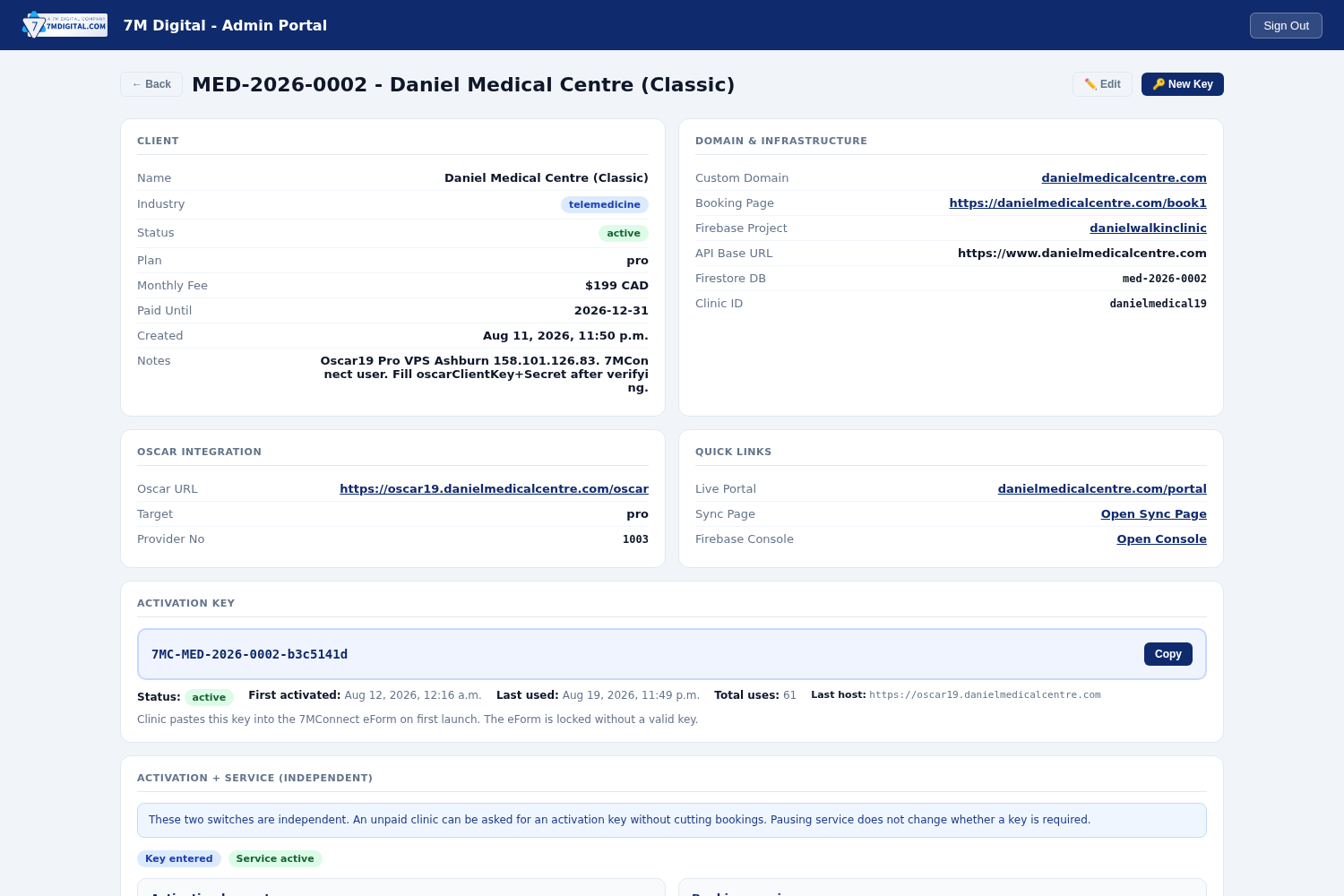Click the active badge under activation key

click(209, 697)
